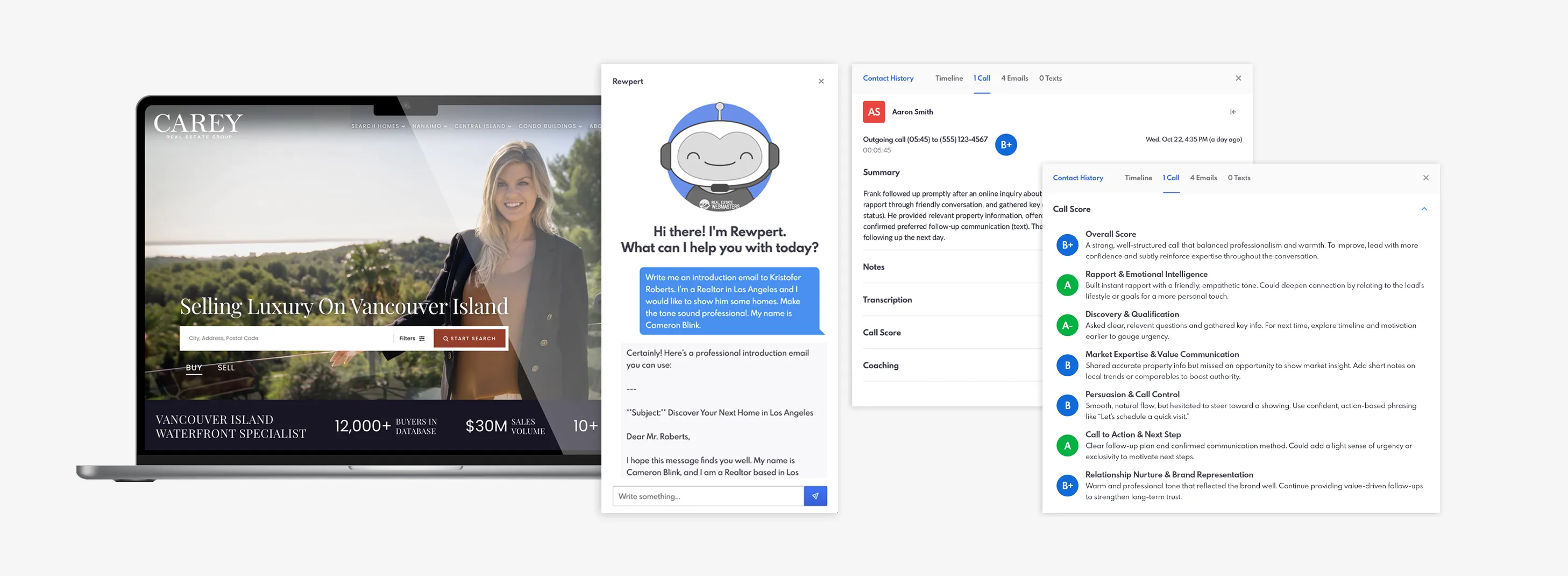Click the Contact History link
The image size is (1568, 576).
pos(1078,177)
